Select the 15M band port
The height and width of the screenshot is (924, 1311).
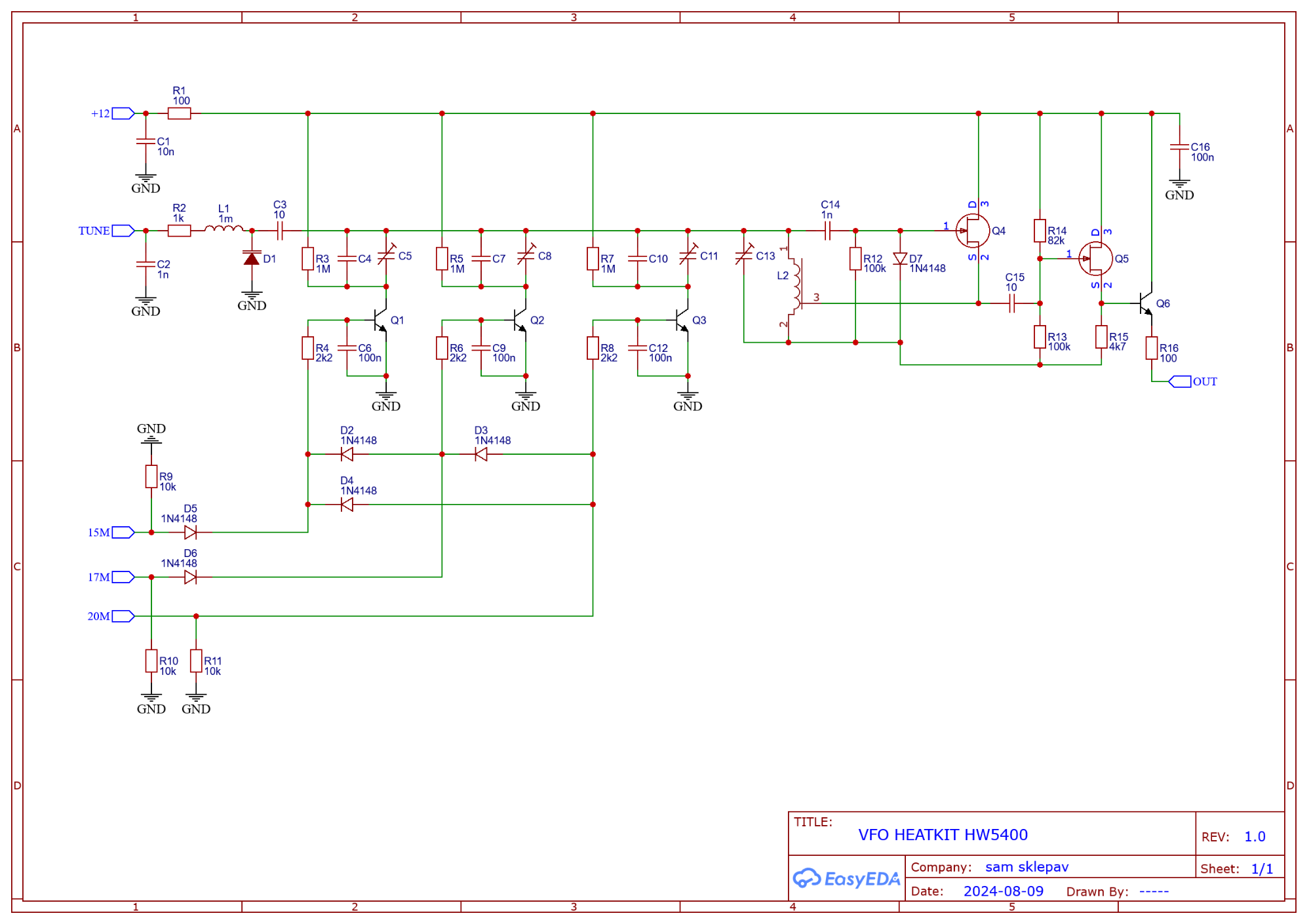tap(123, 533)
